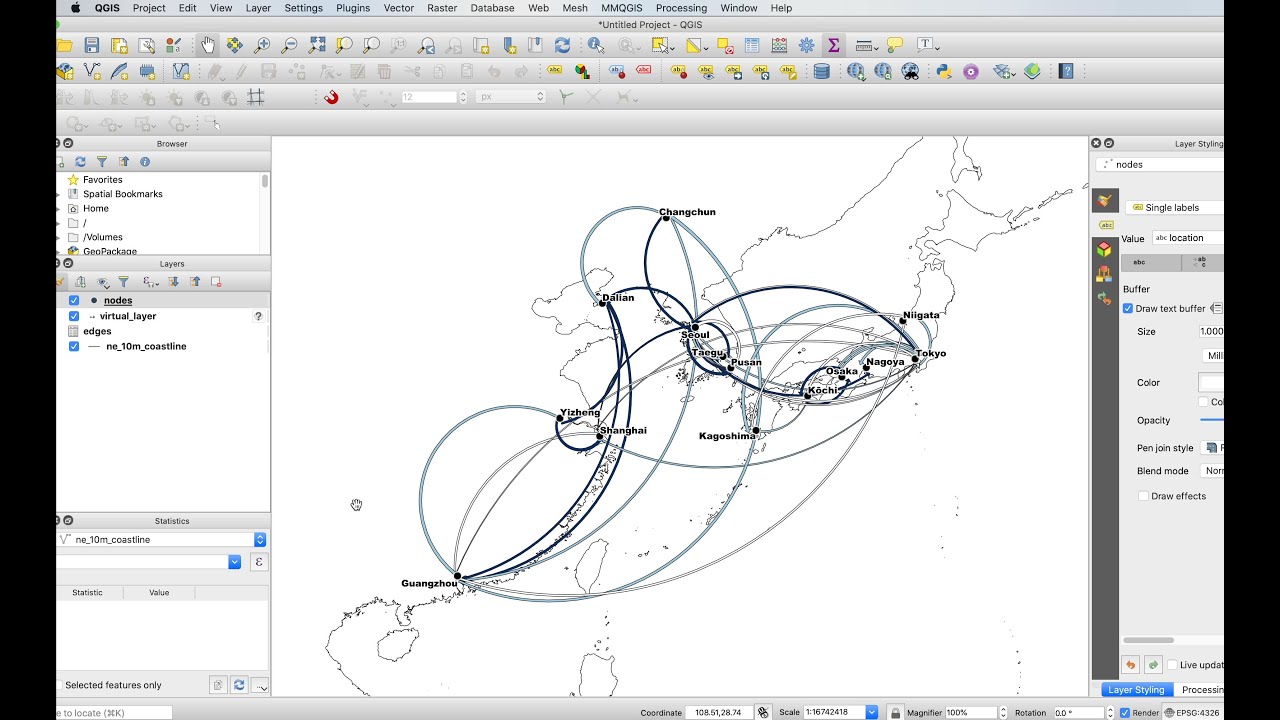Image resolution: width=1280 pixels, height=720 pixels.
Task: Click the buffer Opacity slider
Action: click(x=1212, y=420)
